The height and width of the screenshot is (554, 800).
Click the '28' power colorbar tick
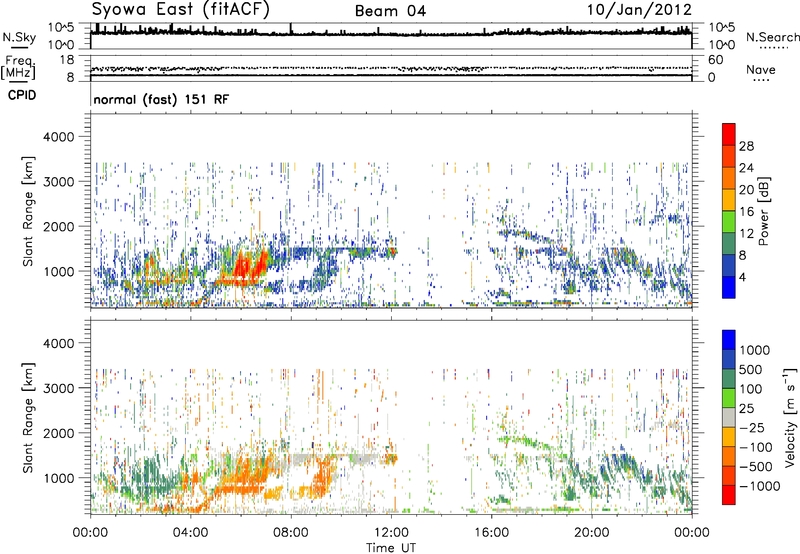click(x=746, y=146)
